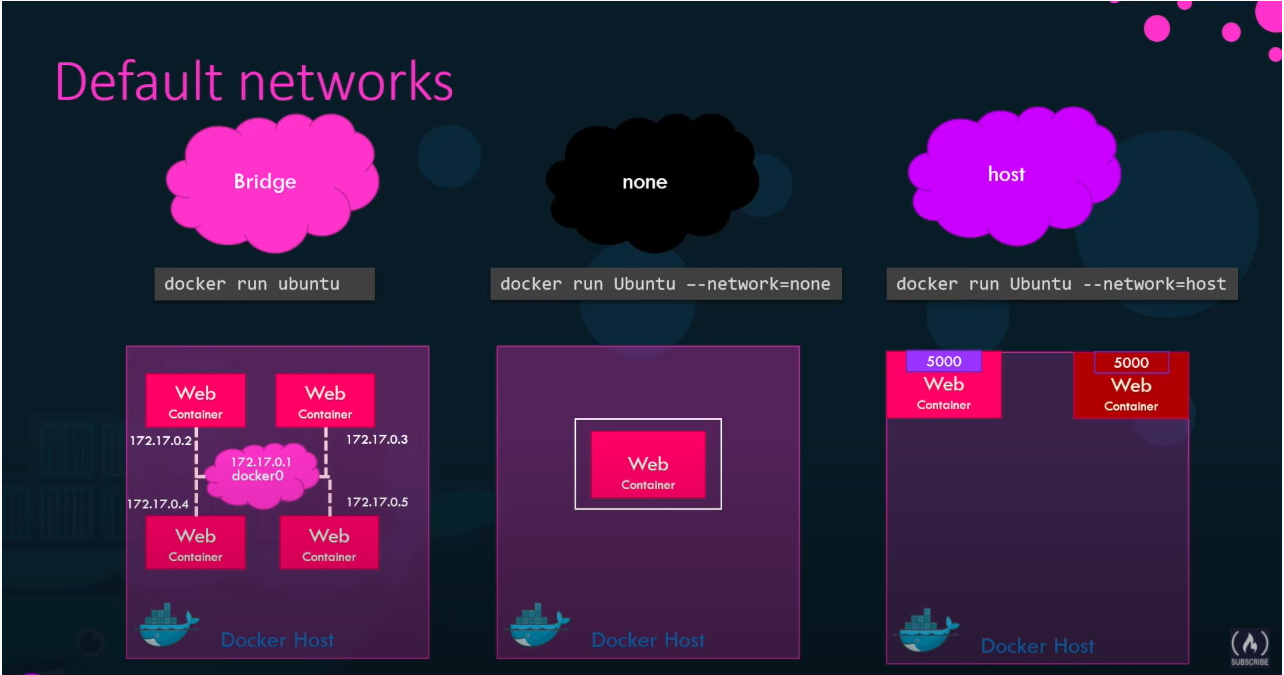1284x675 pixels.
Task: Select the '--network=host' command box
Action: coord(1061,284)
